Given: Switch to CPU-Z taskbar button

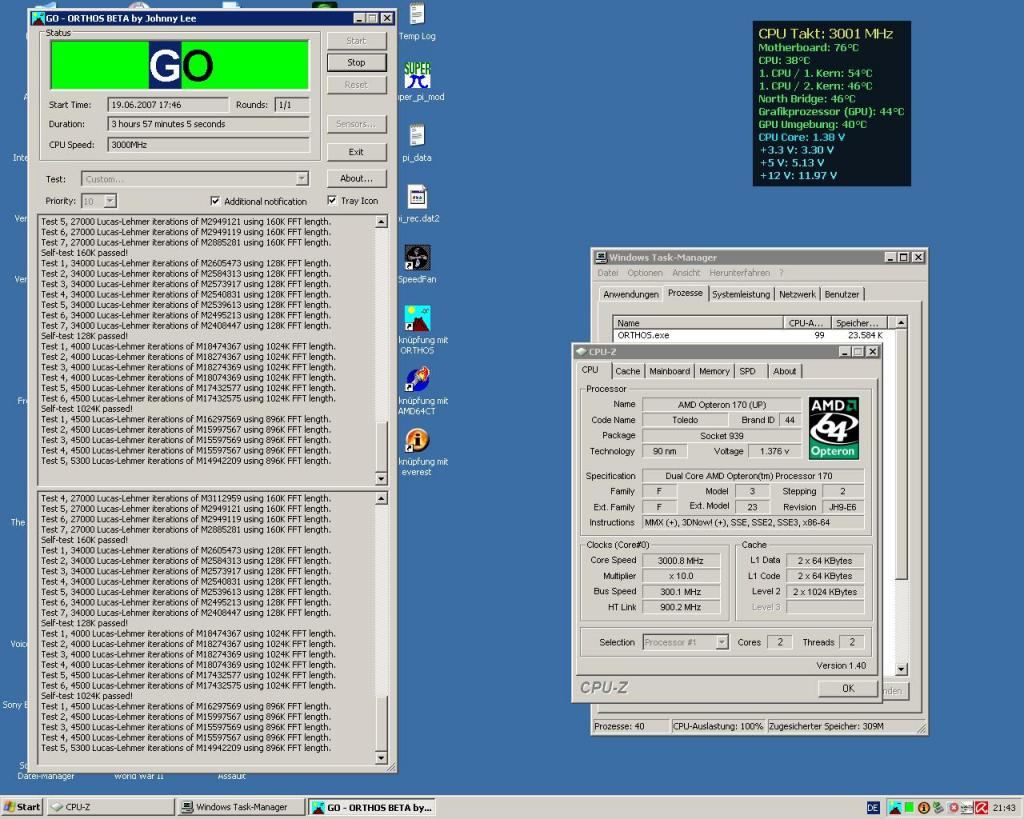Looking at the screenshot, I should click(x=111, y=807).
